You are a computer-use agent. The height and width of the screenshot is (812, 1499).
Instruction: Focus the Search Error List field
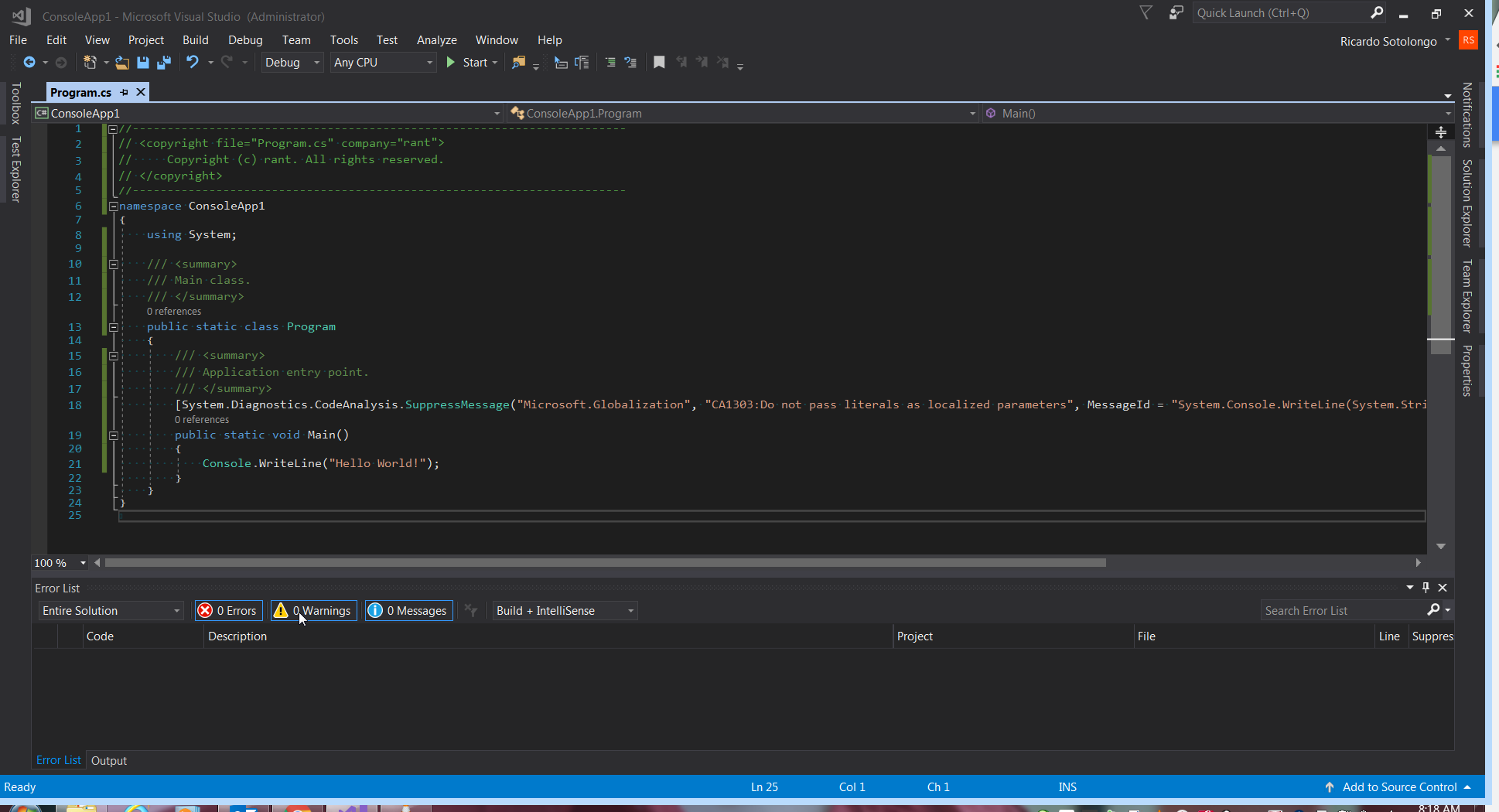(x=1342, y=610)
